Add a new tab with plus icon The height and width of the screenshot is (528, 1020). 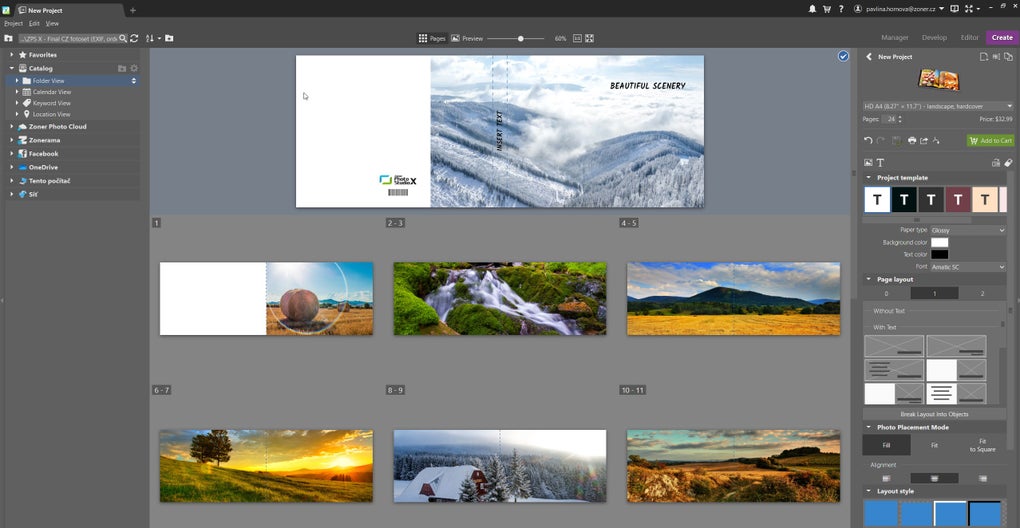[133, 10]
